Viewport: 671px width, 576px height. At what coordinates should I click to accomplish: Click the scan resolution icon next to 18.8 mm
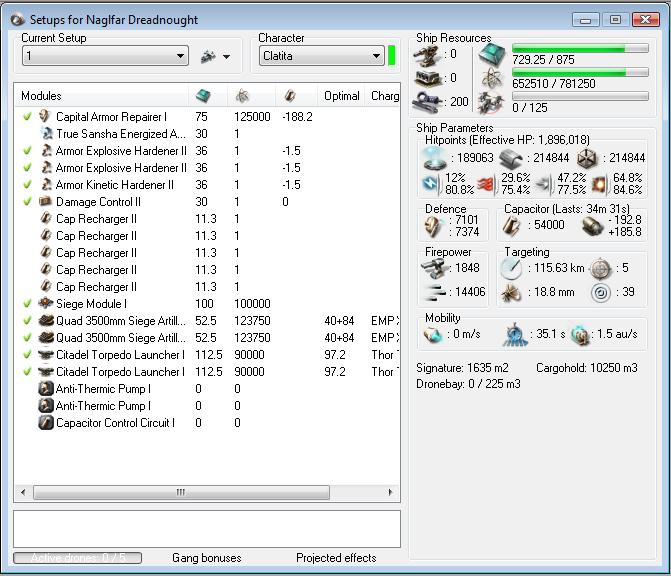(x=511, y=293)
